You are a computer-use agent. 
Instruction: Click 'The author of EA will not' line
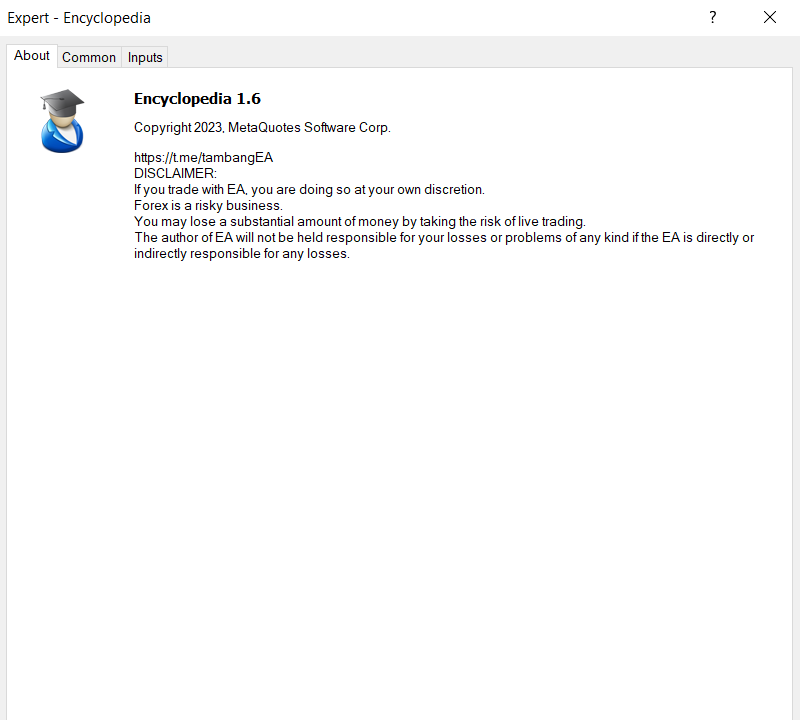444,238
